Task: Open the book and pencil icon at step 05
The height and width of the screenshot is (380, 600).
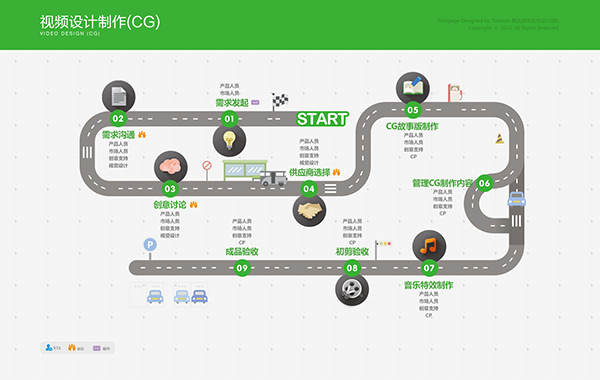Action: coord(412,88)
